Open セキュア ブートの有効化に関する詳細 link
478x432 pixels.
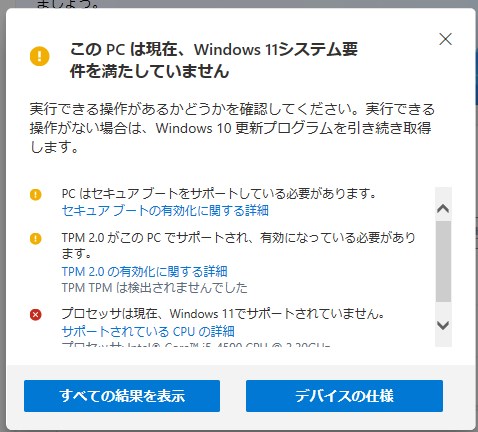point(165,211)
